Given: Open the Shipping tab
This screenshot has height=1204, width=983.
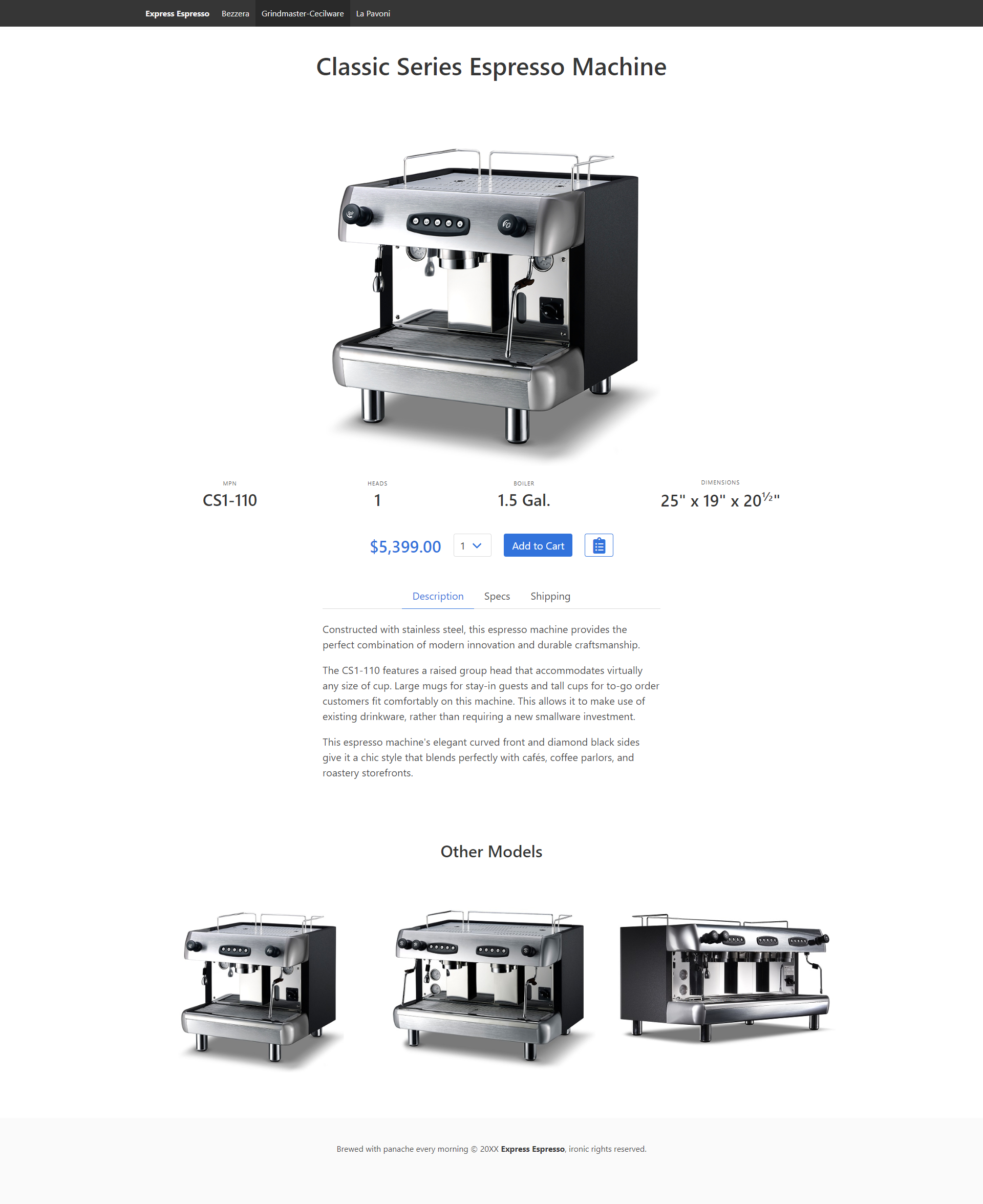Looking at the screenshot, I should point(550,596).
